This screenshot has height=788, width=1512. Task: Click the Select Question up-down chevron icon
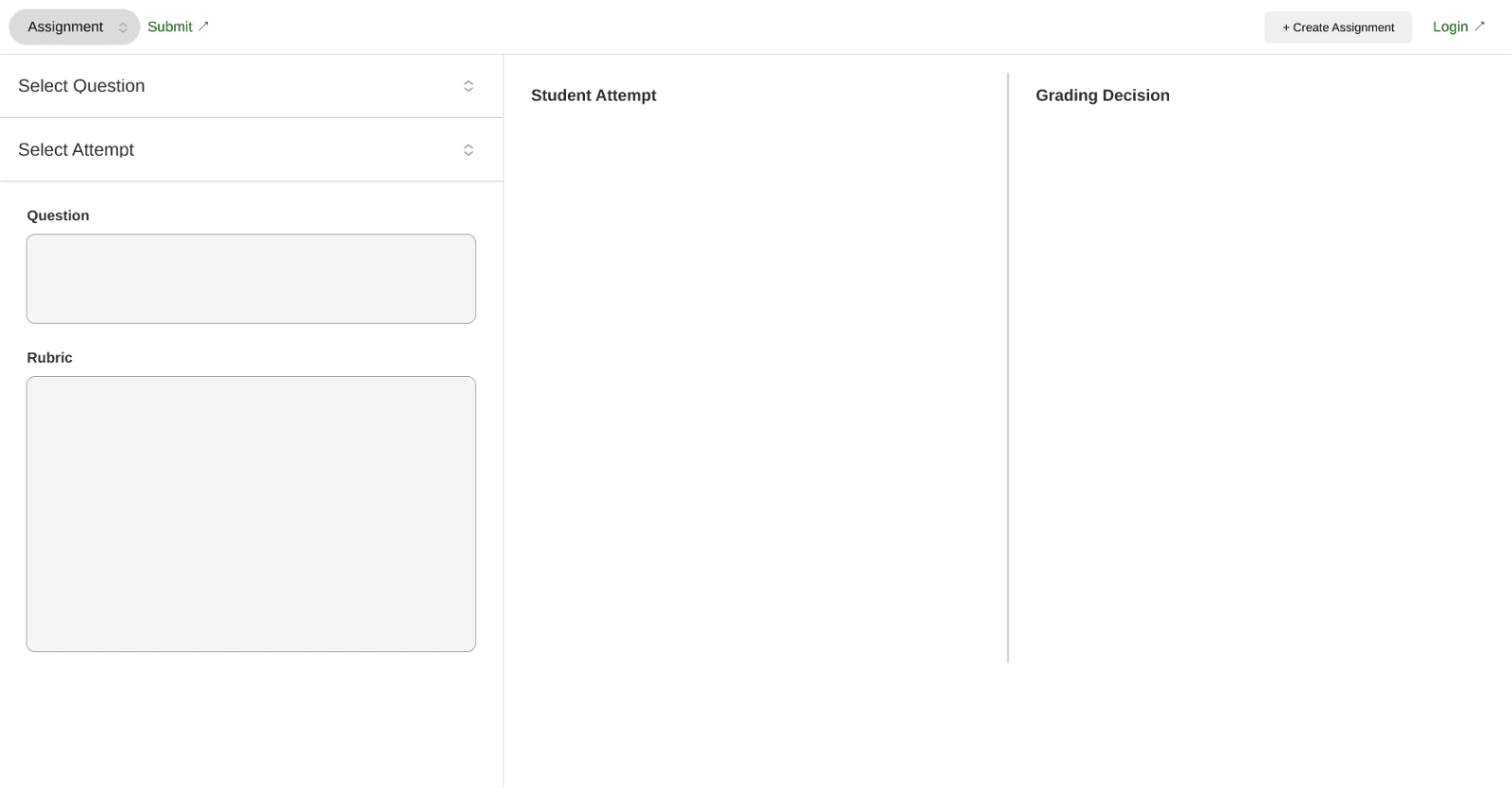coord(469,86)
